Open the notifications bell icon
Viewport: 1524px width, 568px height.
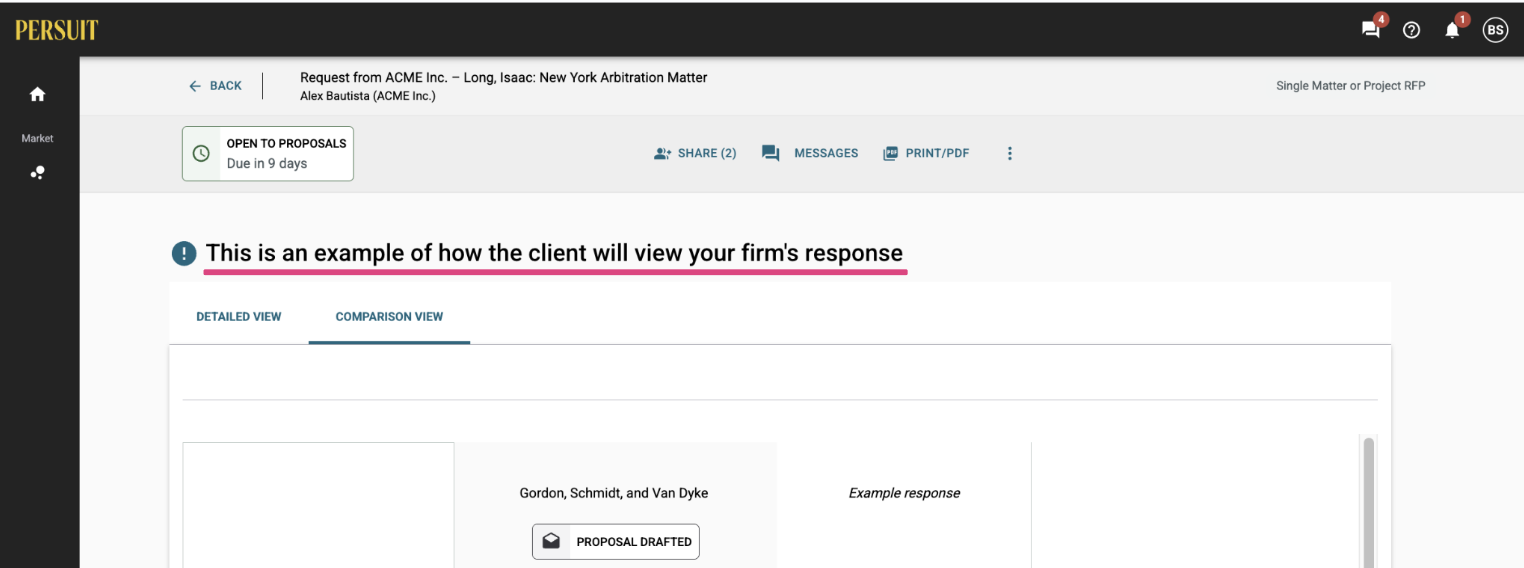(x=1452, y=30)
